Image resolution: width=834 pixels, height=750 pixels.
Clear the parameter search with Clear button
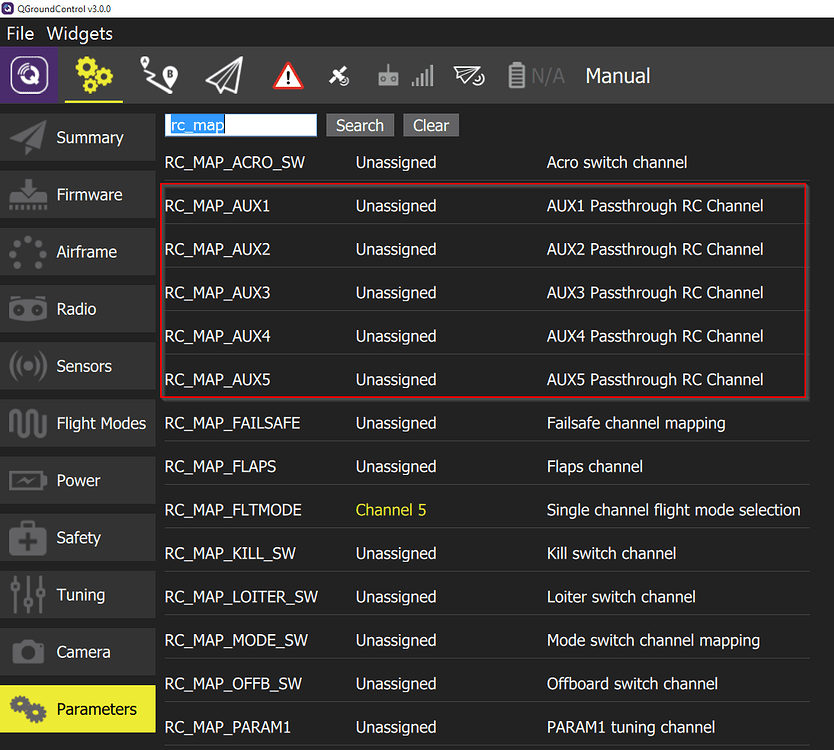[430, 125]
